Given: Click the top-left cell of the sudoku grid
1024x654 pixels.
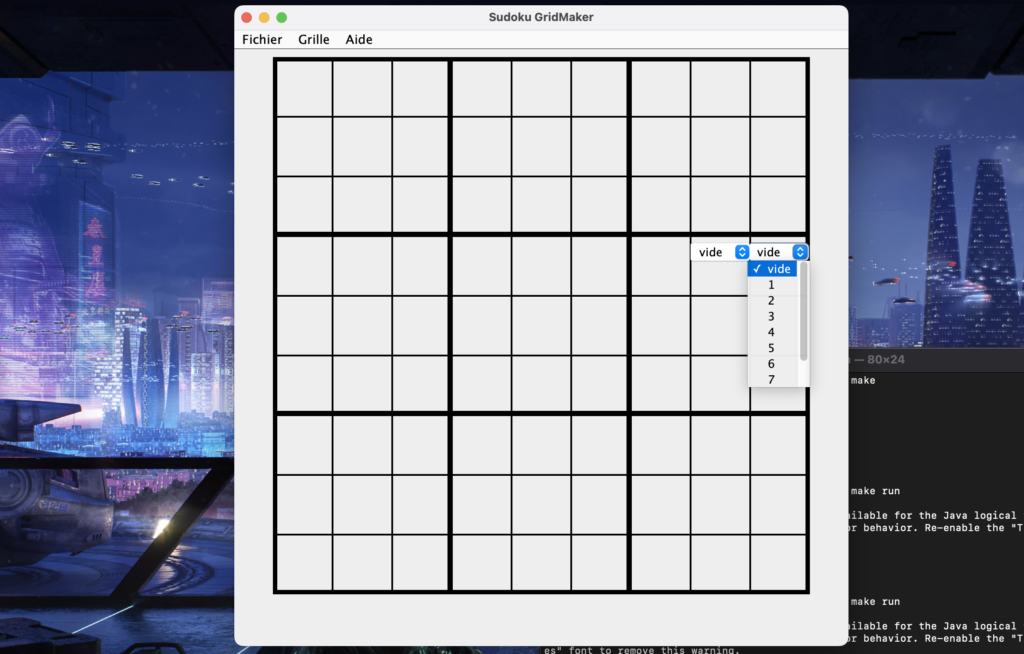Looking at the screenshot, I should pos(304,88).
